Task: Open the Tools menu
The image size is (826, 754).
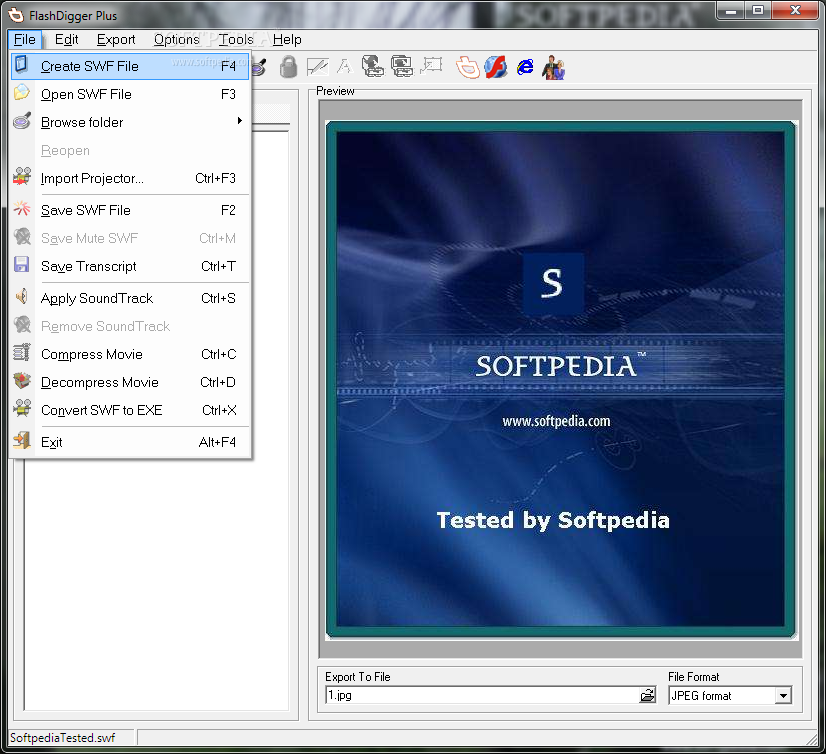Action: point(236,40)
